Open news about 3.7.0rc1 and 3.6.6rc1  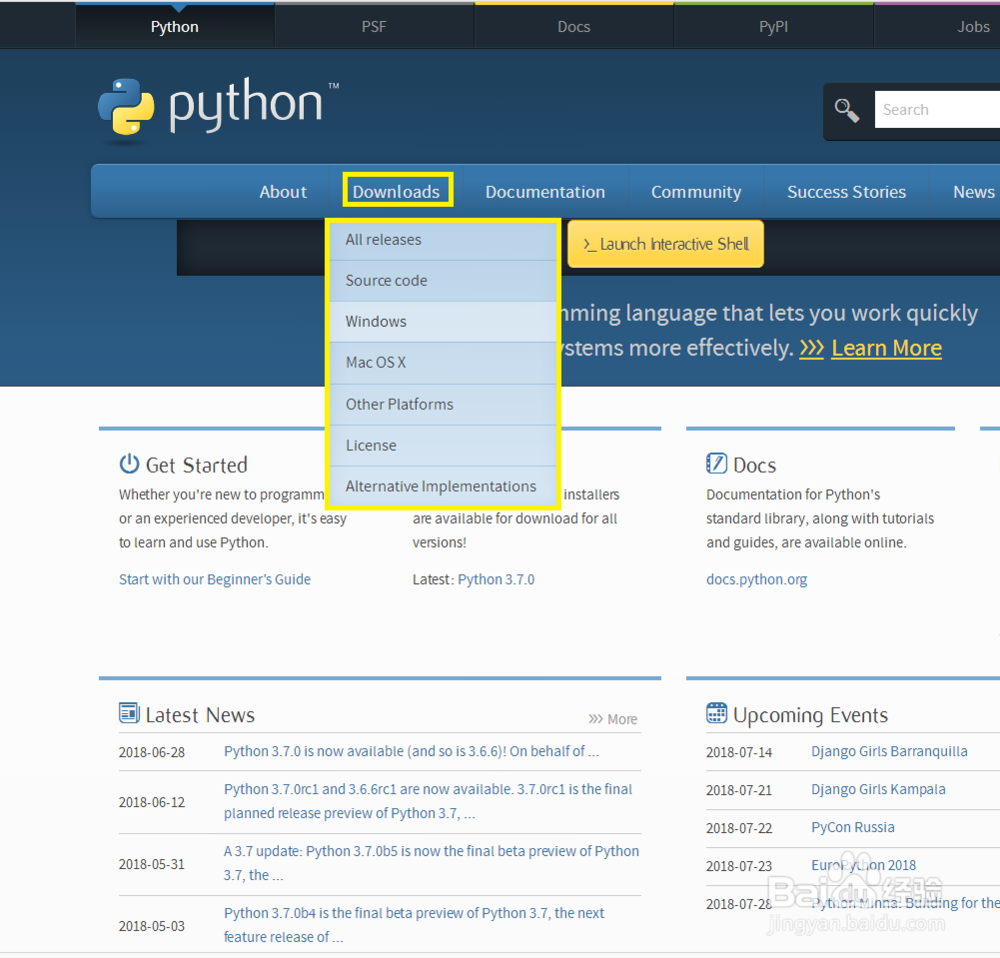pos(428,801)
